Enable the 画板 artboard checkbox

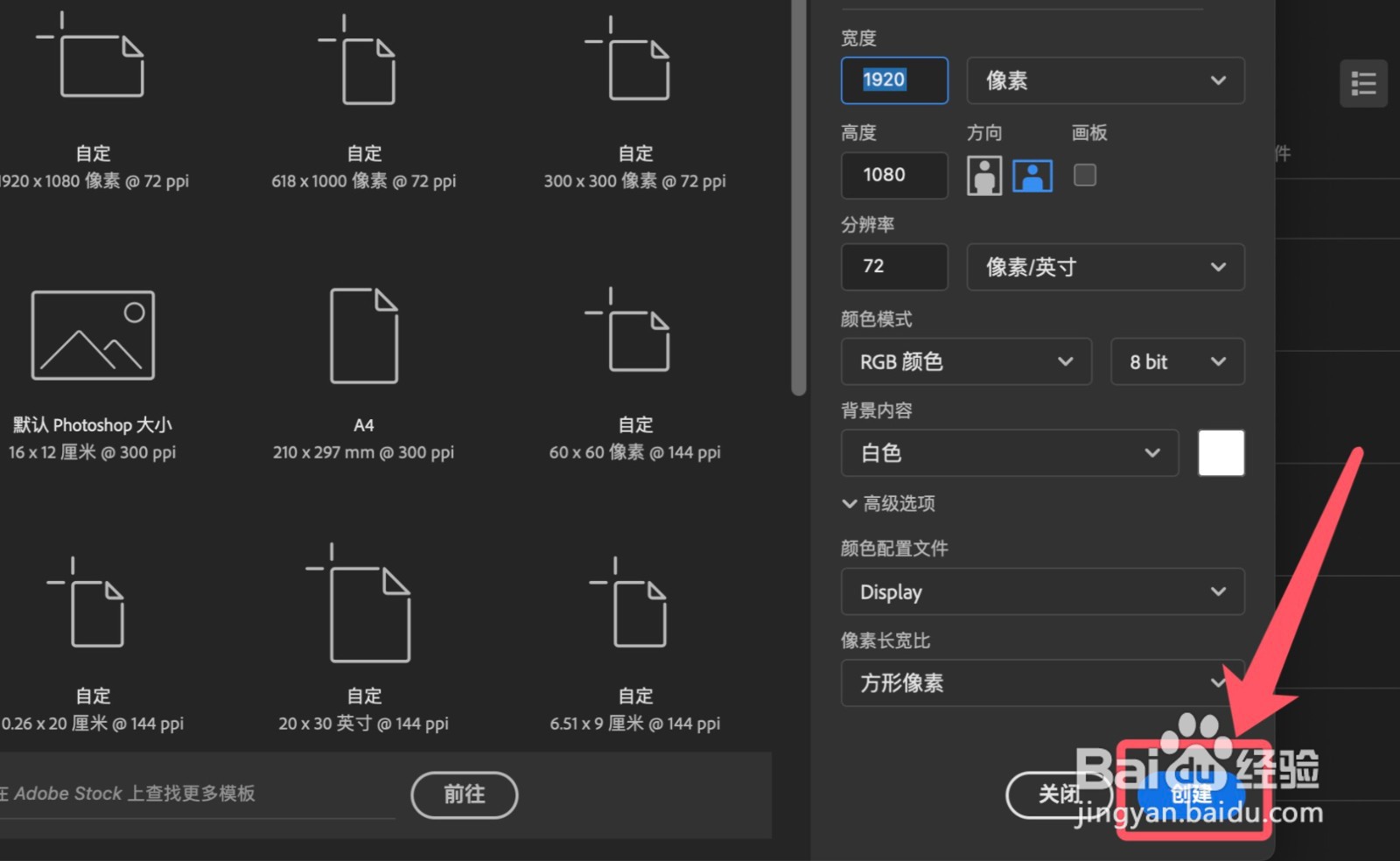(1085, 175)
